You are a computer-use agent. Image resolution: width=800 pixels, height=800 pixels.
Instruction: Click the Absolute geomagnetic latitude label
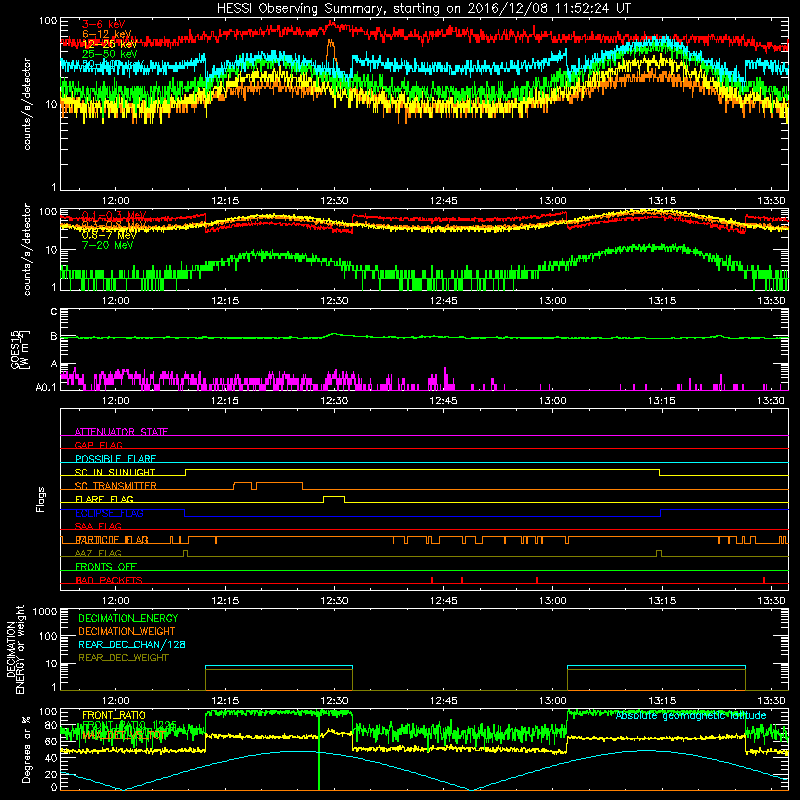pos(691,716)
